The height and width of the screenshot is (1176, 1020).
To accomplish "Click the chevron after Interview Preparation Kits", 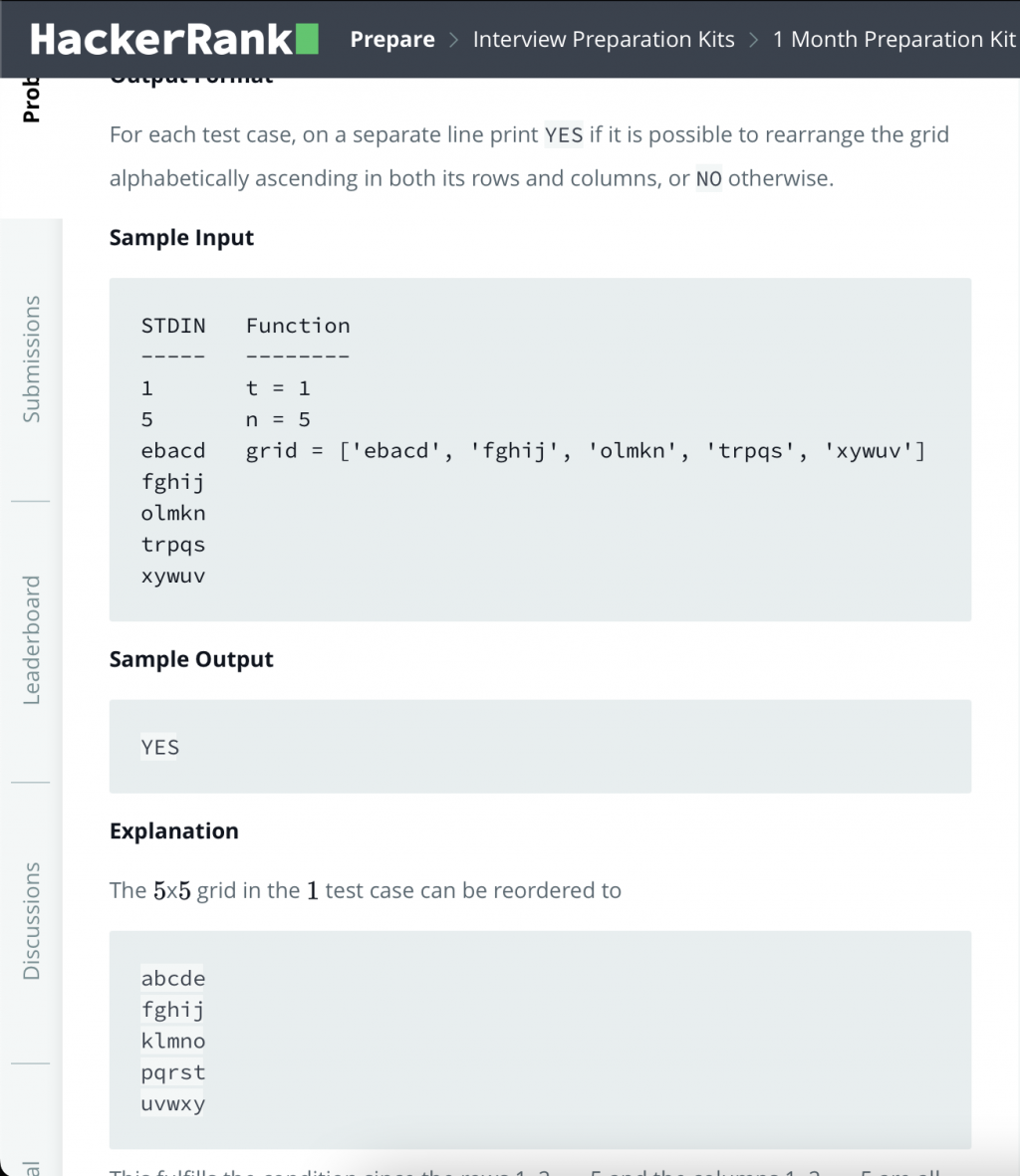I will (x=754, y=40).
